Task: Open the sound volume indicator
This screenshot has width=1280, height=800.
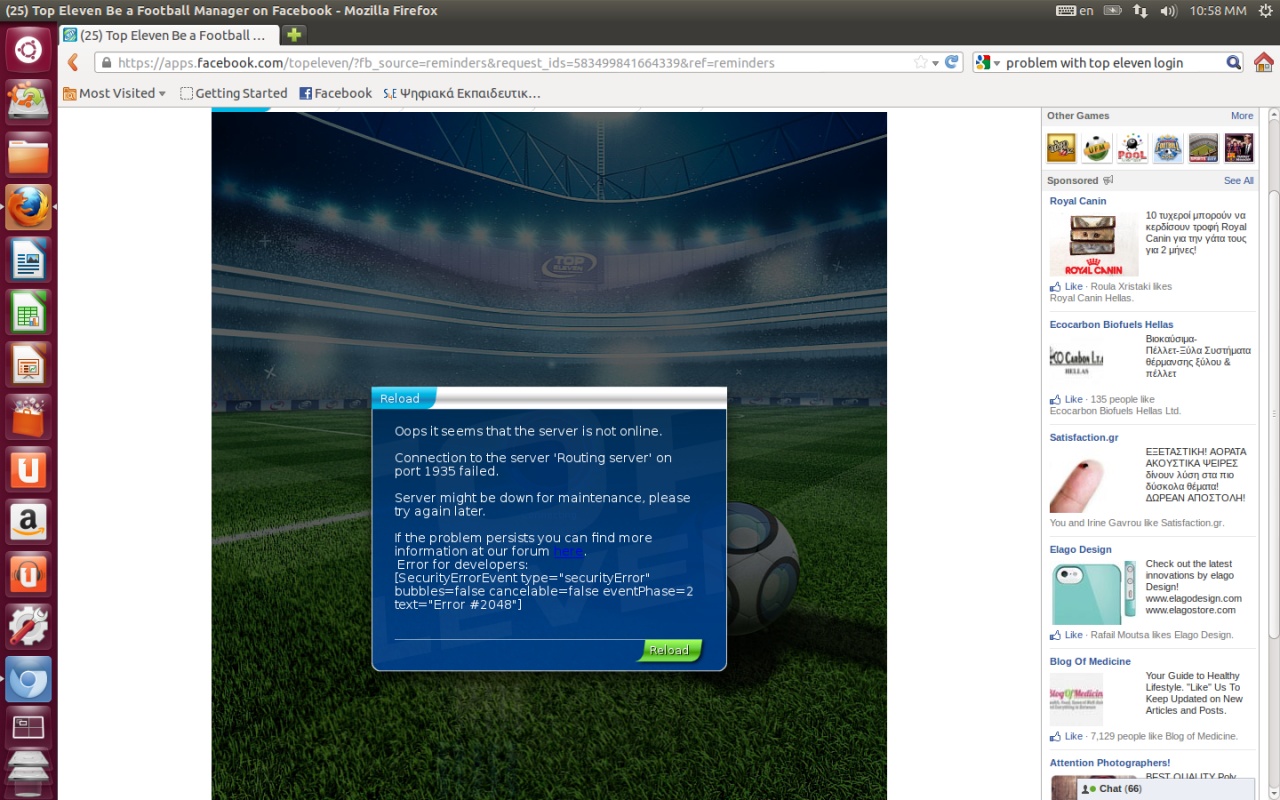Action: click(x=1168, y=11)
